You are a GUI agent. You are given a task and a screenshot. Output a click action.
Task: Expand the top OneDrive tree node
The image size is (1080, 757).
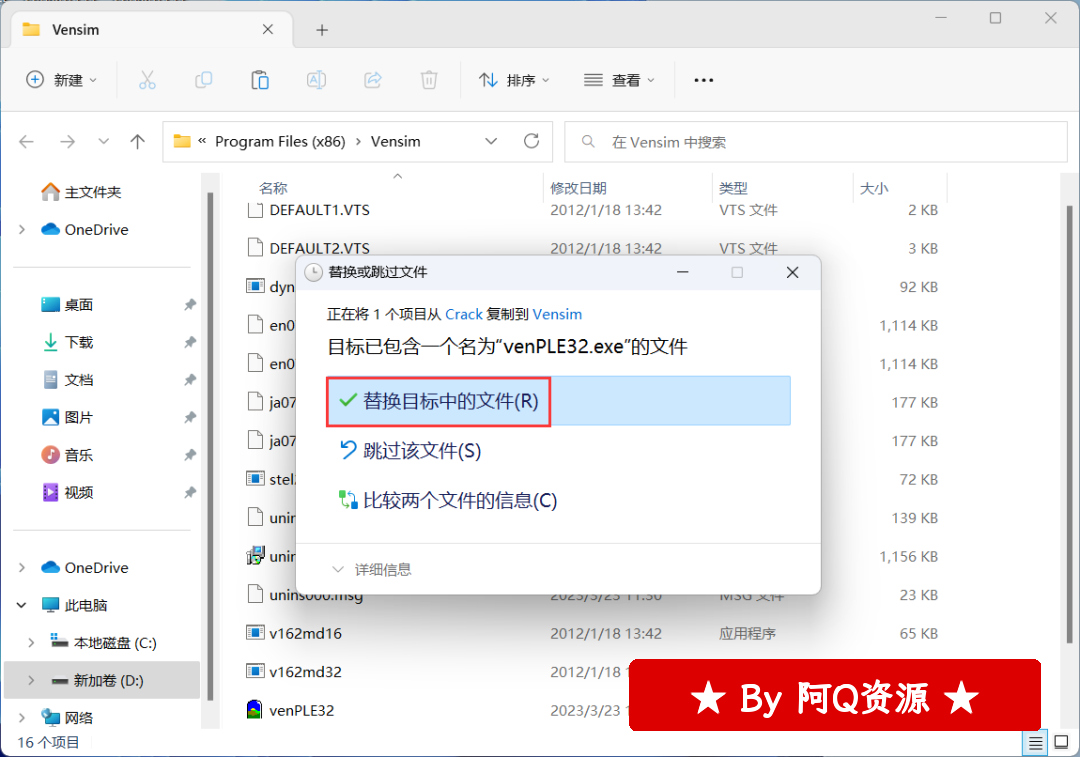click(22, 229)
